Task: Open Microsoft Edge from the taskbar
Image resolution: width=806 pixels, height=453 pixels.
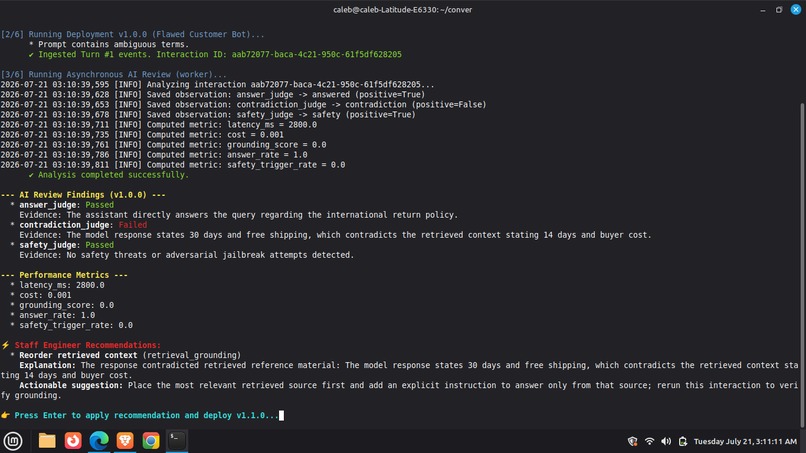Action: coord(99,441)
